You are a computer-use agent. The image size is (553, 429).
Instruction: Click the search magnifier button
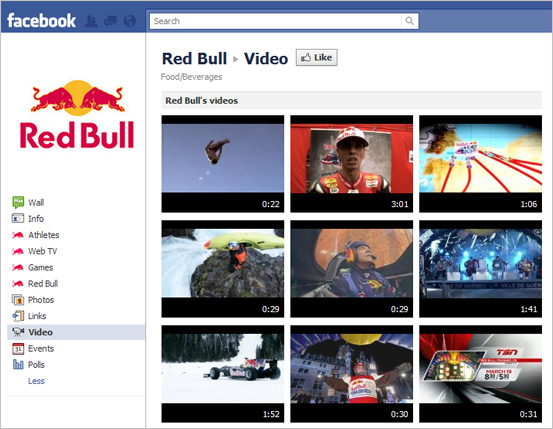[409, 21]
